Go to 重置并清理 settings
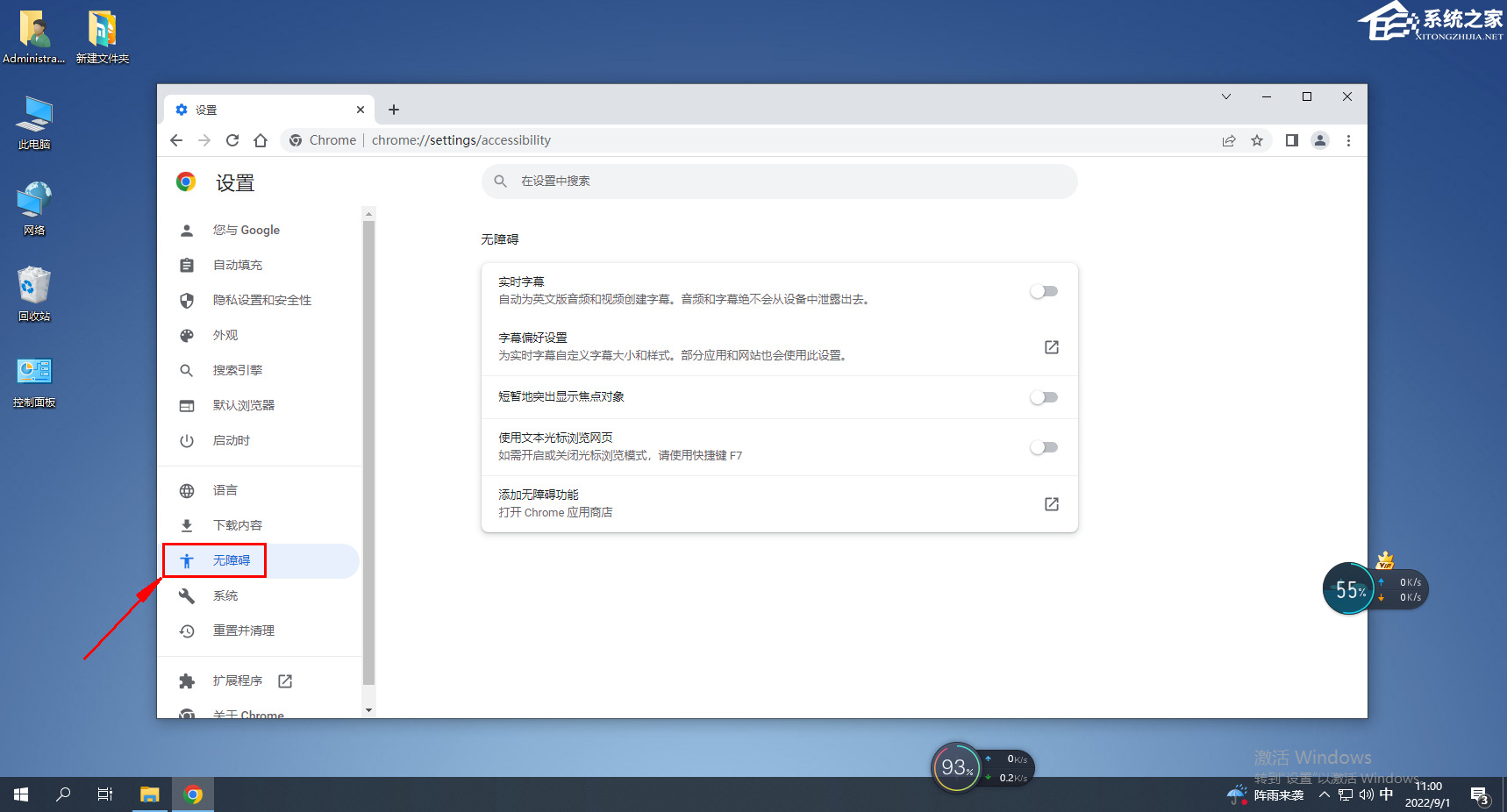 coord(243,630)
